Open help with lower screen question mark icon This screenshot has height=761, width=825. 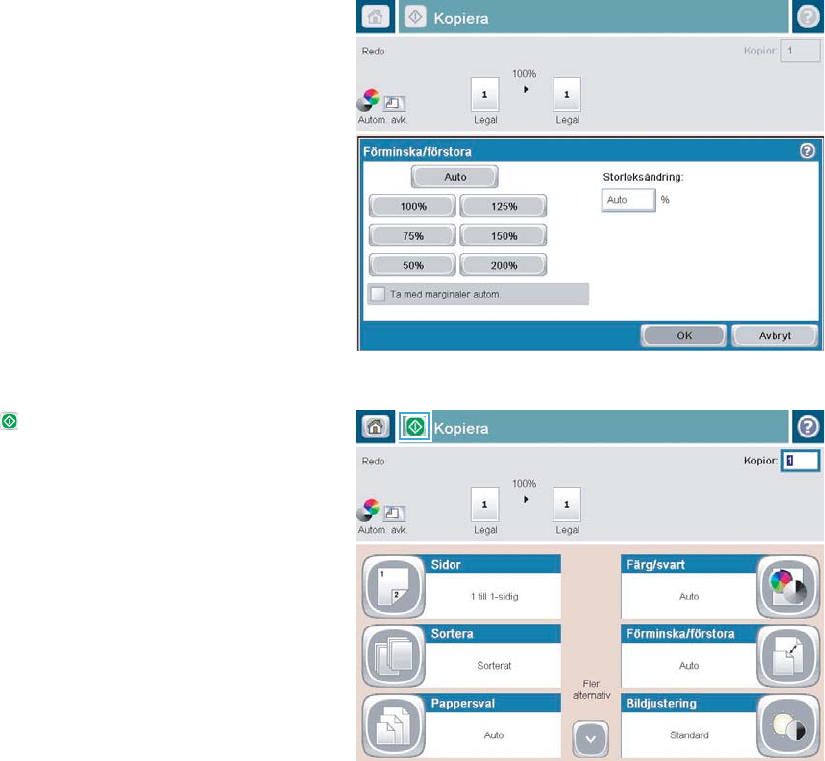[x=808, y=427]
